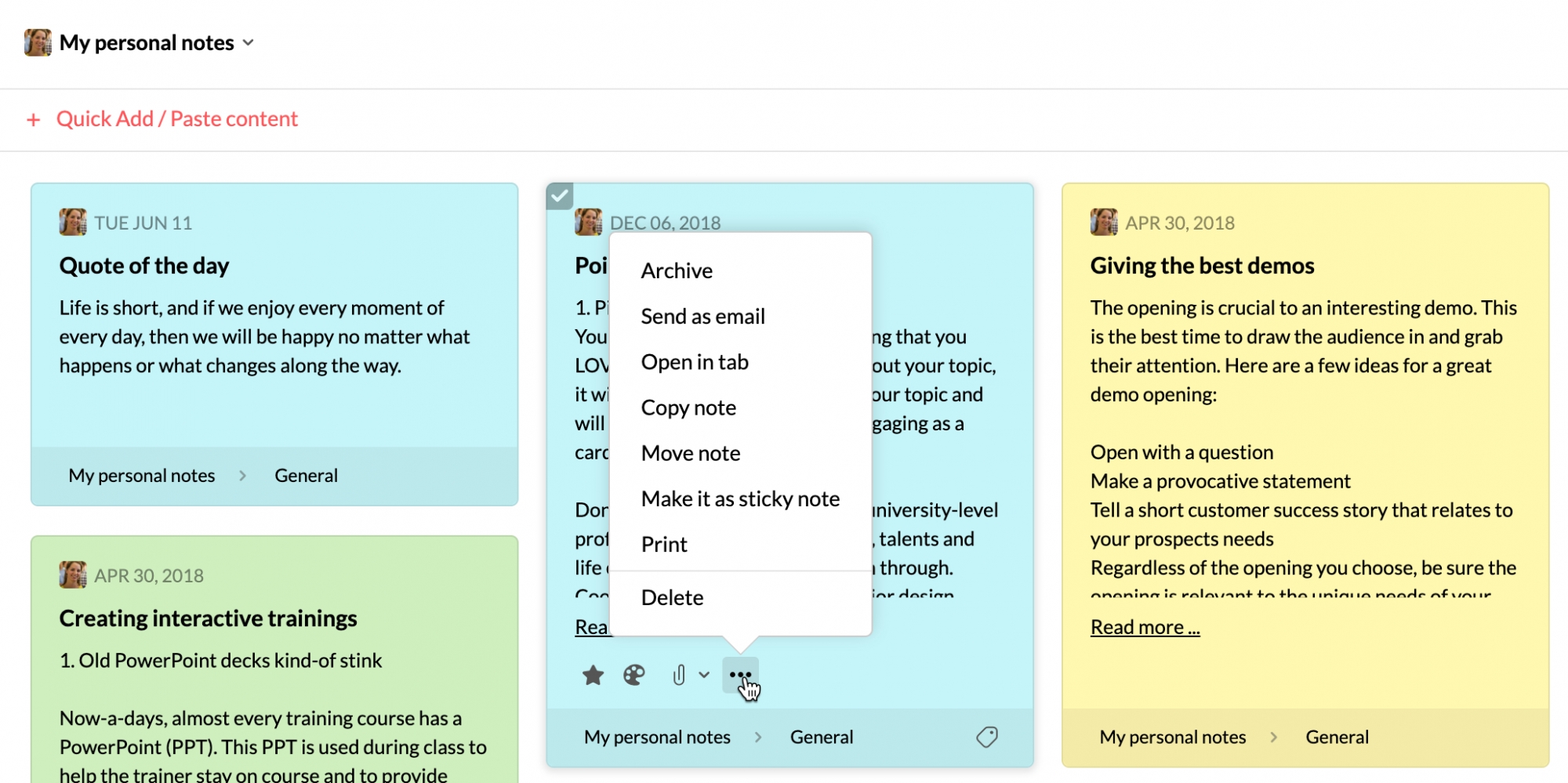The height and width of the screenshot is (783, 1568).
Task: Click General notebook link in yellow note
Action: 1337,738
